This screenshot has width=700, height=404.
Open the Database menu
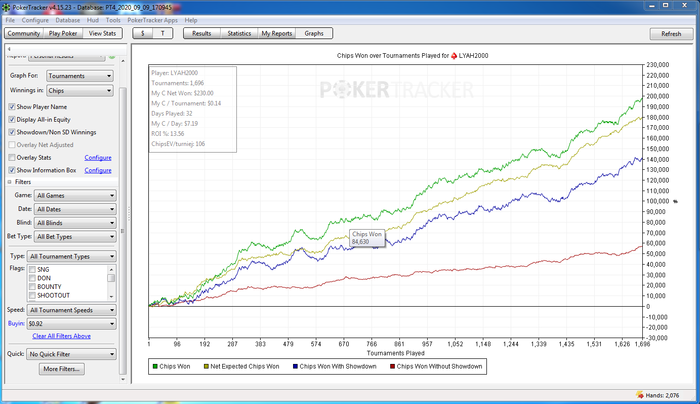coord(67,21)
